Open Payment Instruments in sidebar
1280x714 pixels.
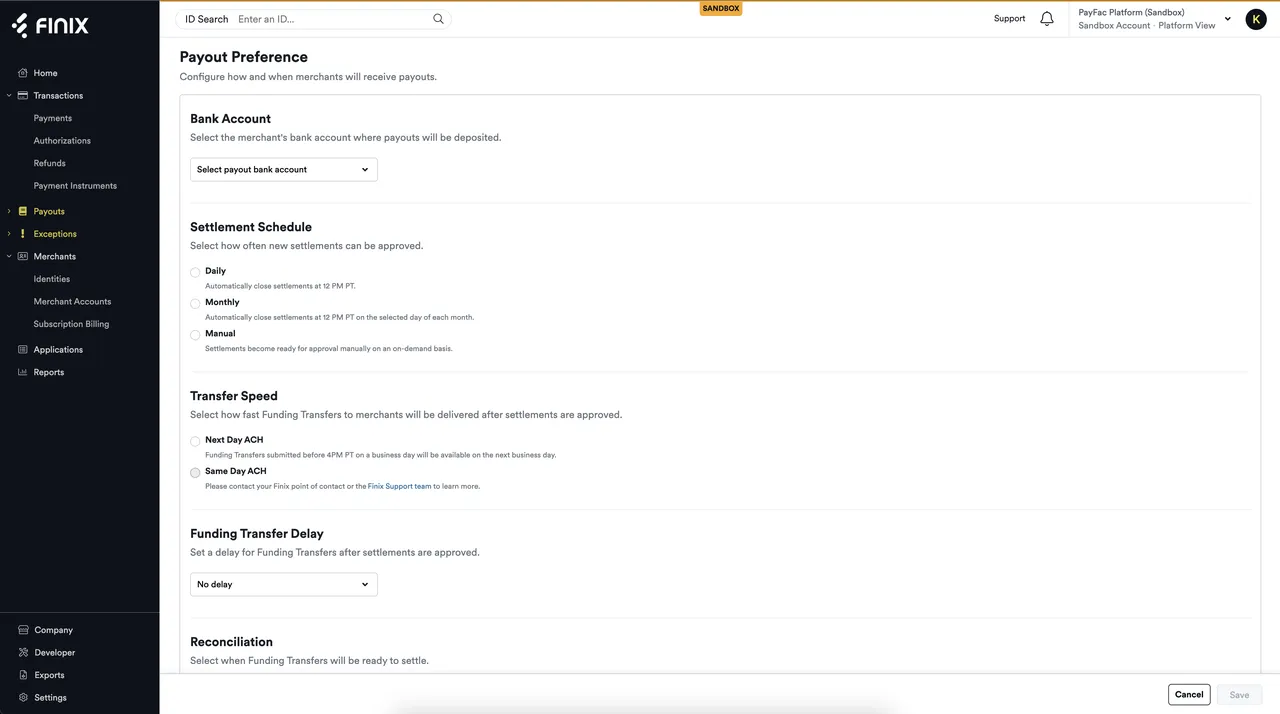[x=75, y=186]
